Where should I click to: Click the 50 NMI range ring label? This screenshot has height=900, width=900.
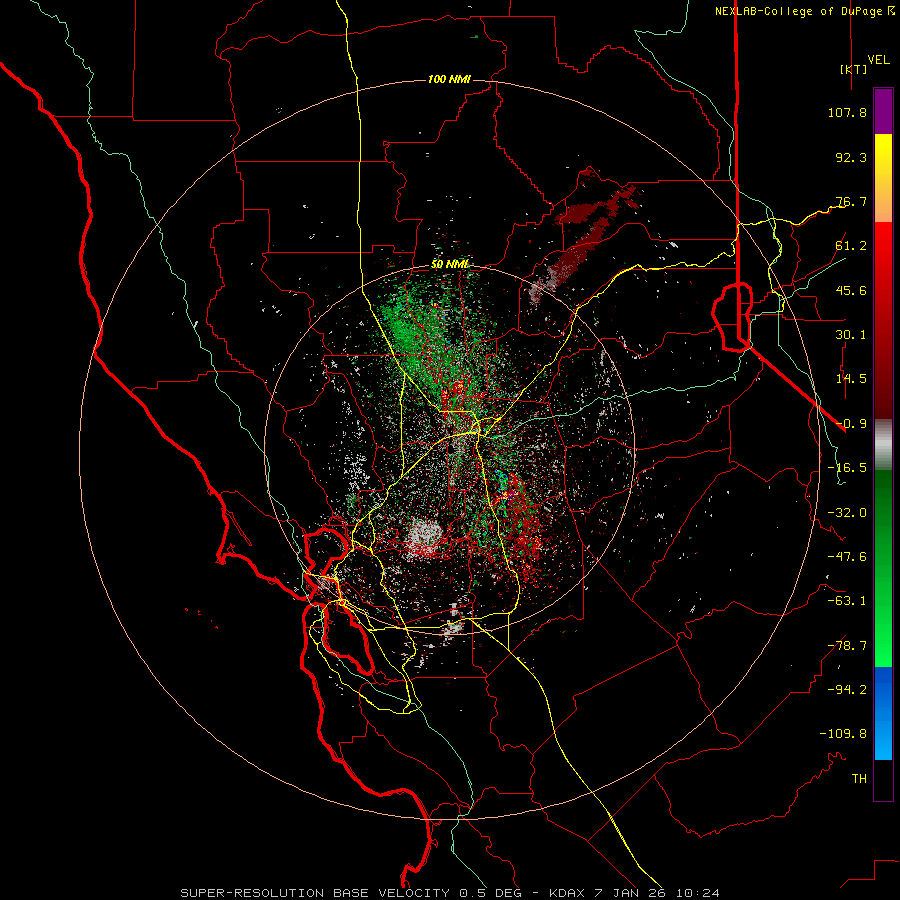(449, 264)
